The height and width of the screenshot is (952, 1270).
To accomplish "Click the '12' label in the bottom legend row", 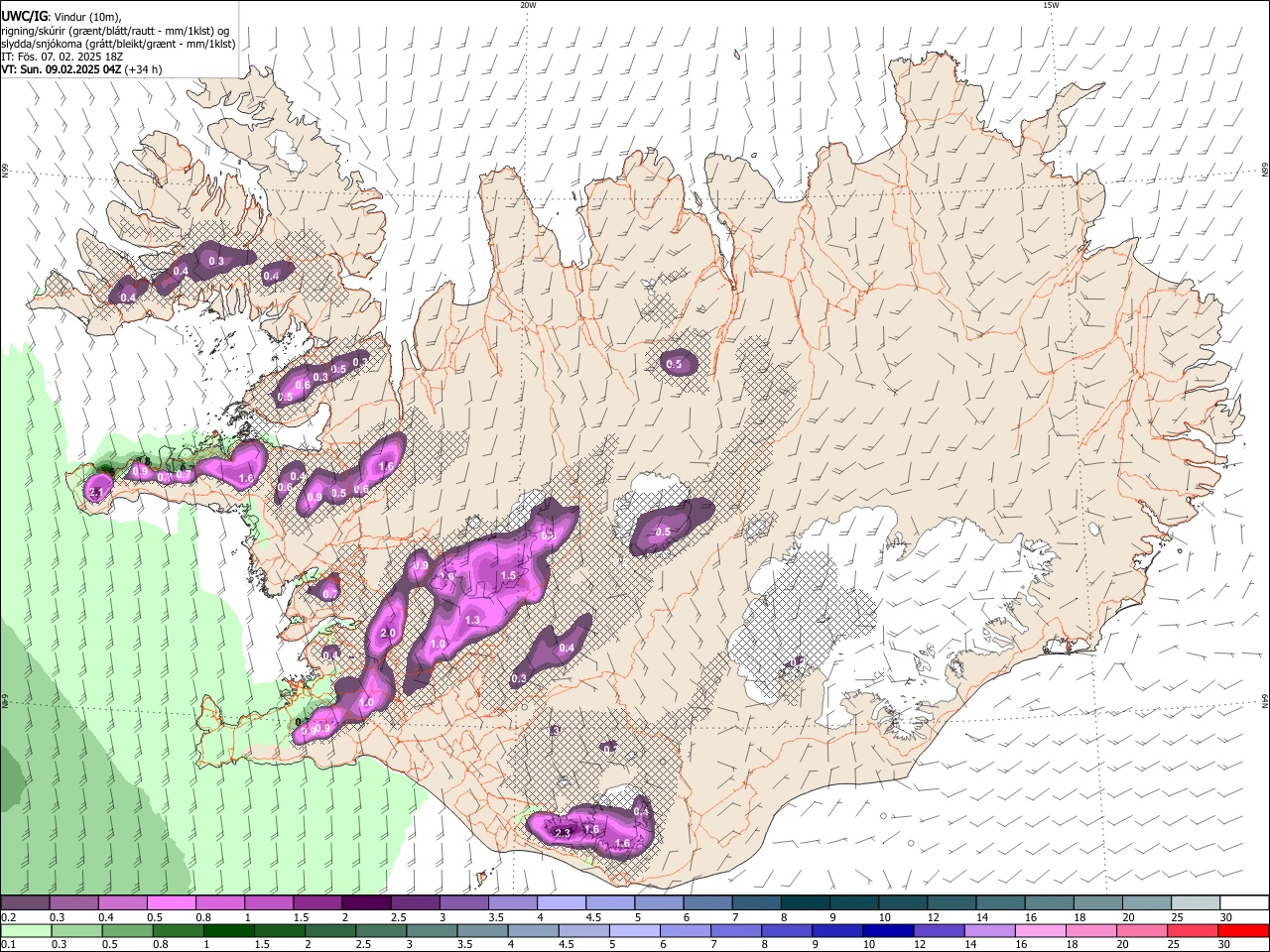I will tap(918, 945).
